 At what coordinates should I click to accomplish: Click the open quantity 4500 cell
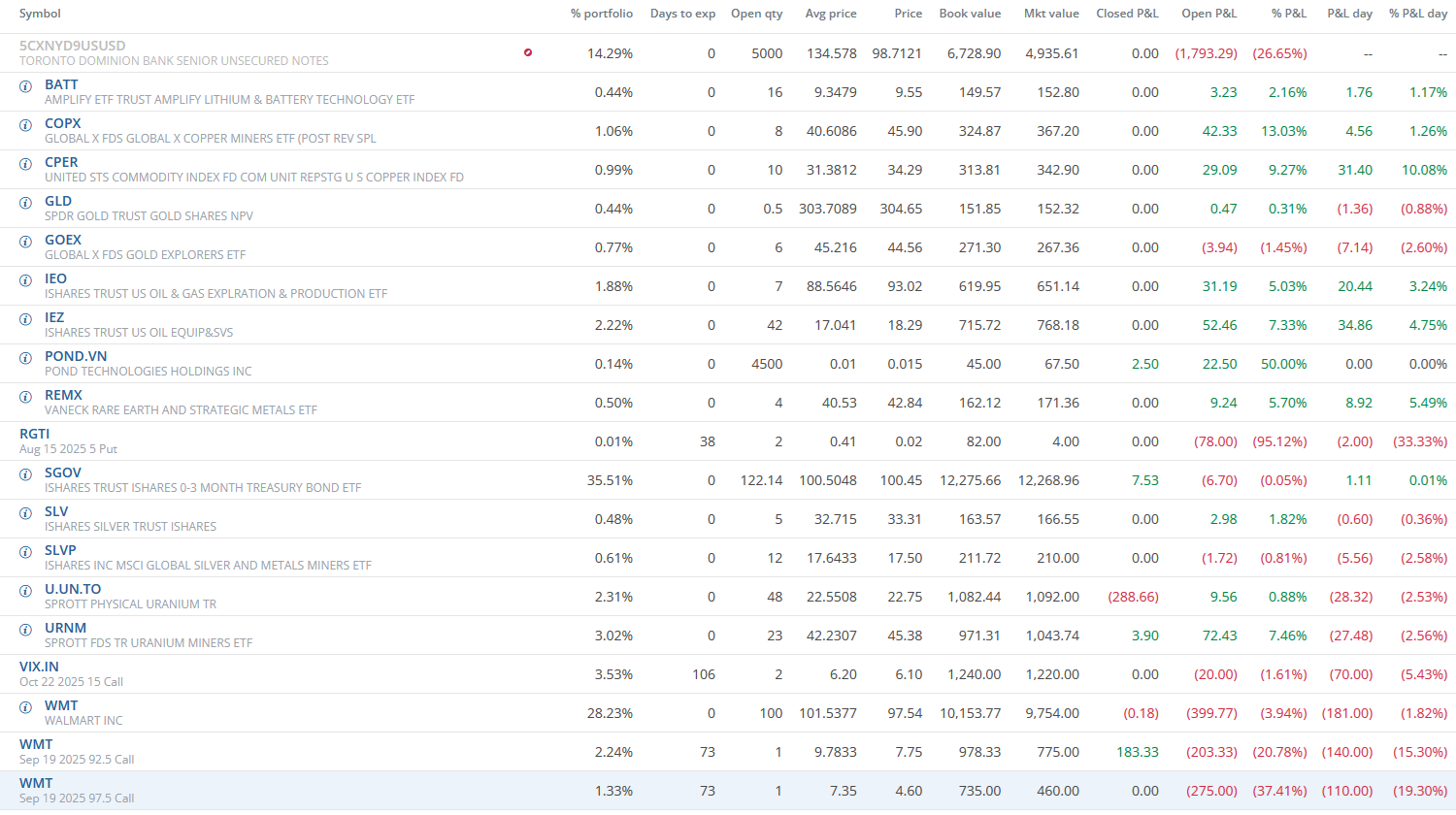pyautogui.click(x=767, y=364)
